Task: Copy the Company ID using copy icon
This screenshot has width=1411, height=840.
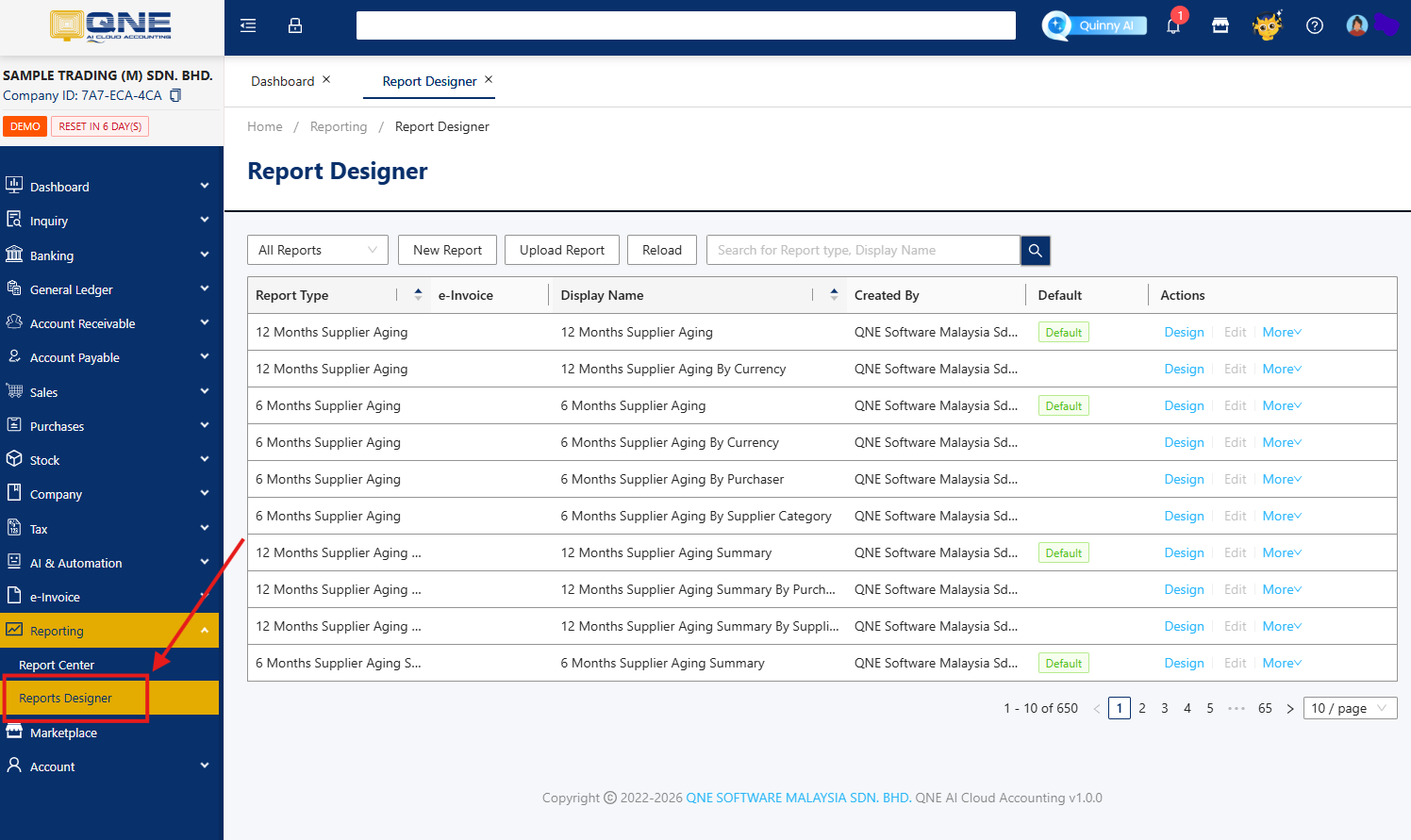Action: (x=175, y=95)
